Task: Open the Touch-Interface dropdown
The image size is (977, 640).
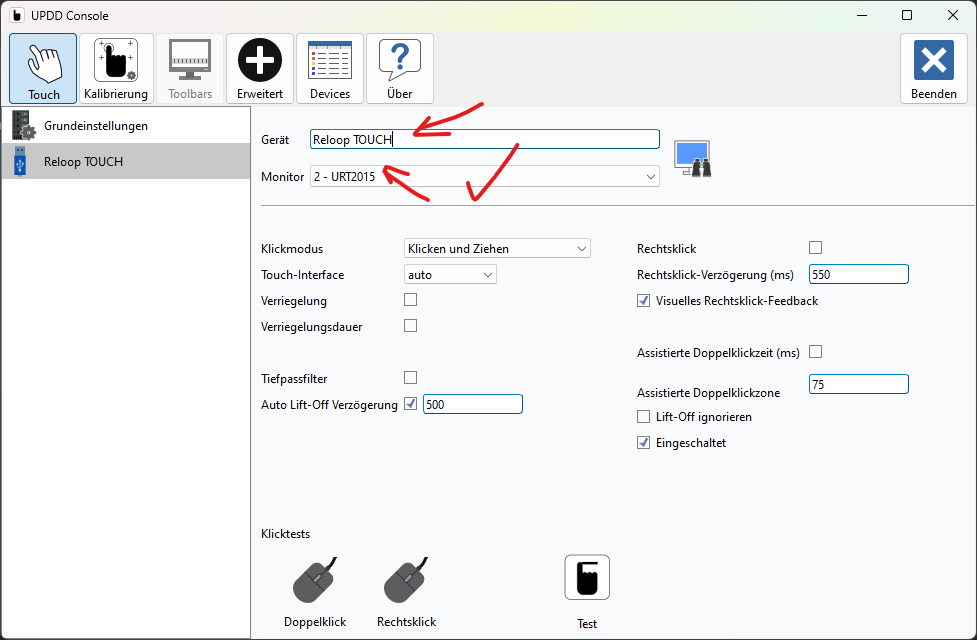Action: click(x=450, y=275)
